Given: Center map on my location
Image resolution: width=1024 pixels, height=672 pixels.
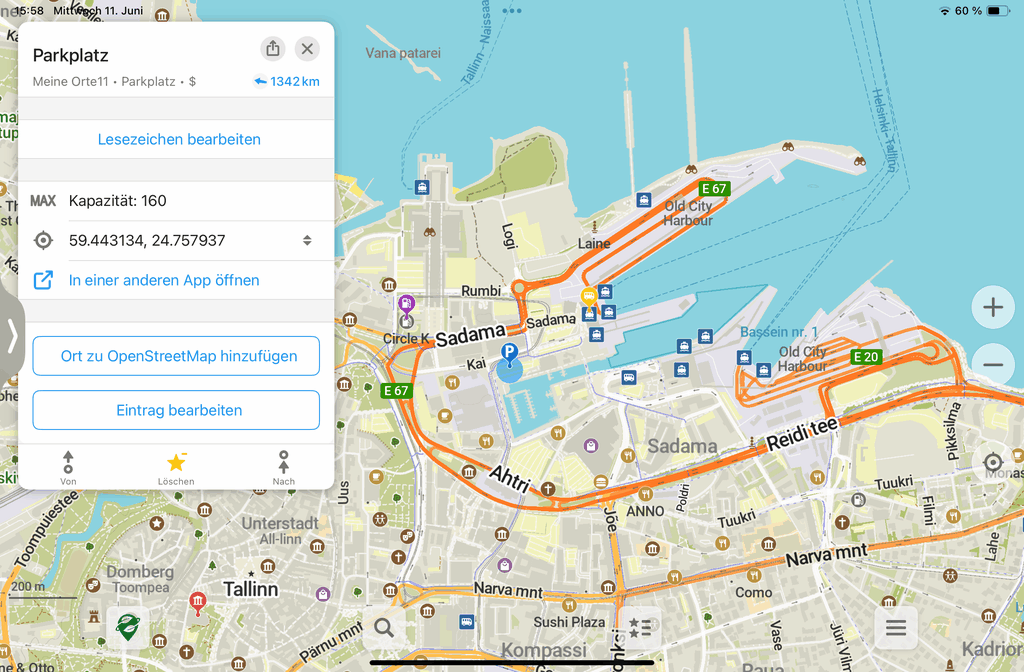Looking at the screenshot, I should [993, 462].
